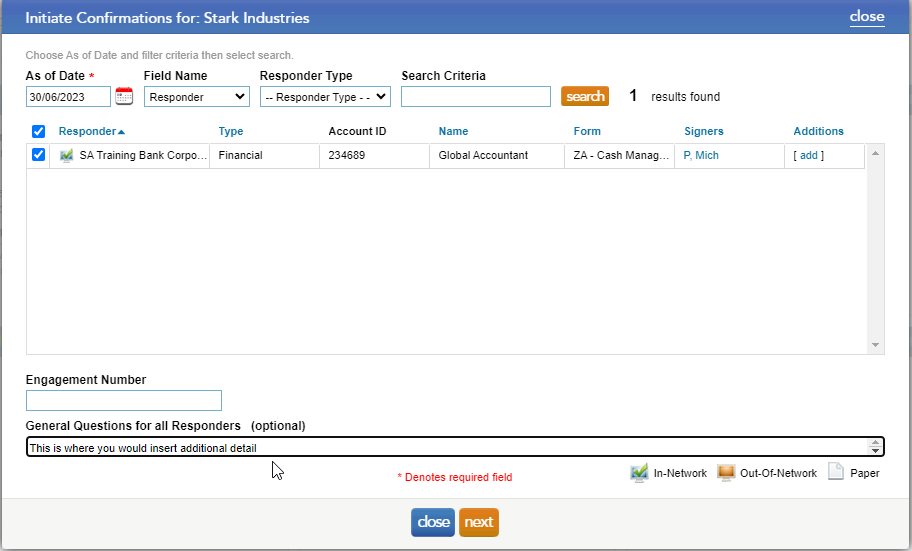This screenshot has width=912, height=551.
Task: Click the General Questions box up arrow
Action: [x=875, y=443]
